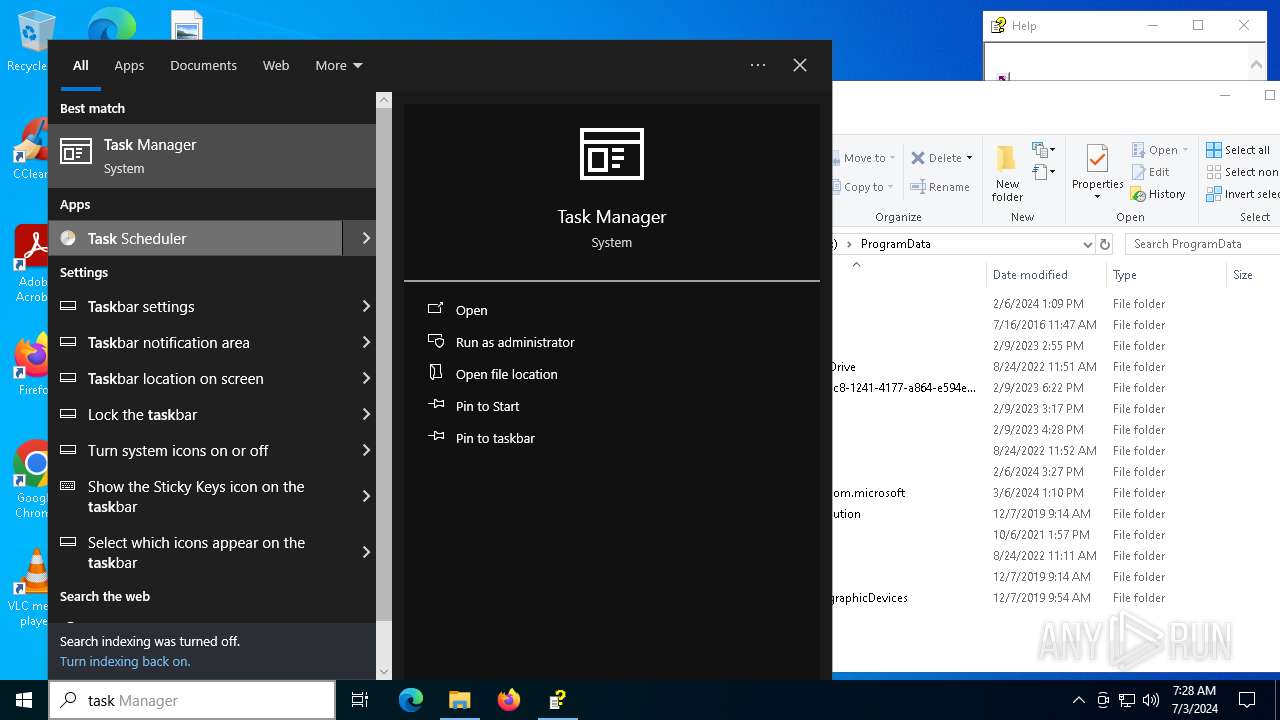Click scroll-down arrow of search results list
Image resolution: width=1280 pixels, height=720 pixels.
(x=384, y=672)
